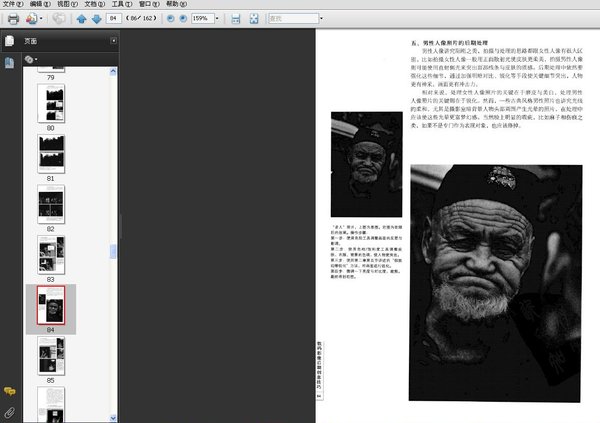Image resolution: width=600 pixels, height=423 pixels.
Task: Select the thumbnail below page 85
Action: click(x=51, y=405)
